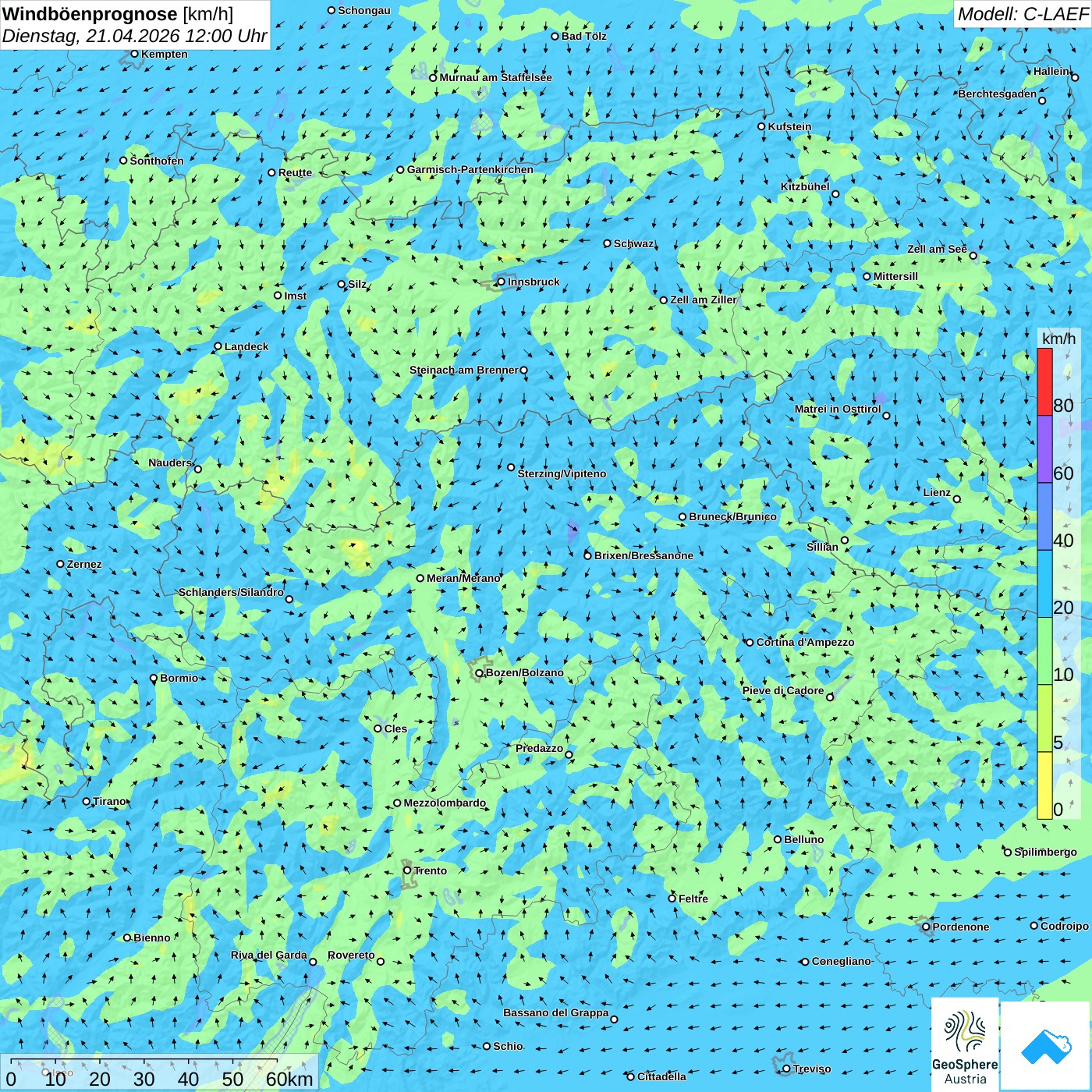
Task: Click the Bozen/Bolzano city marker
Action: (480, 673)
